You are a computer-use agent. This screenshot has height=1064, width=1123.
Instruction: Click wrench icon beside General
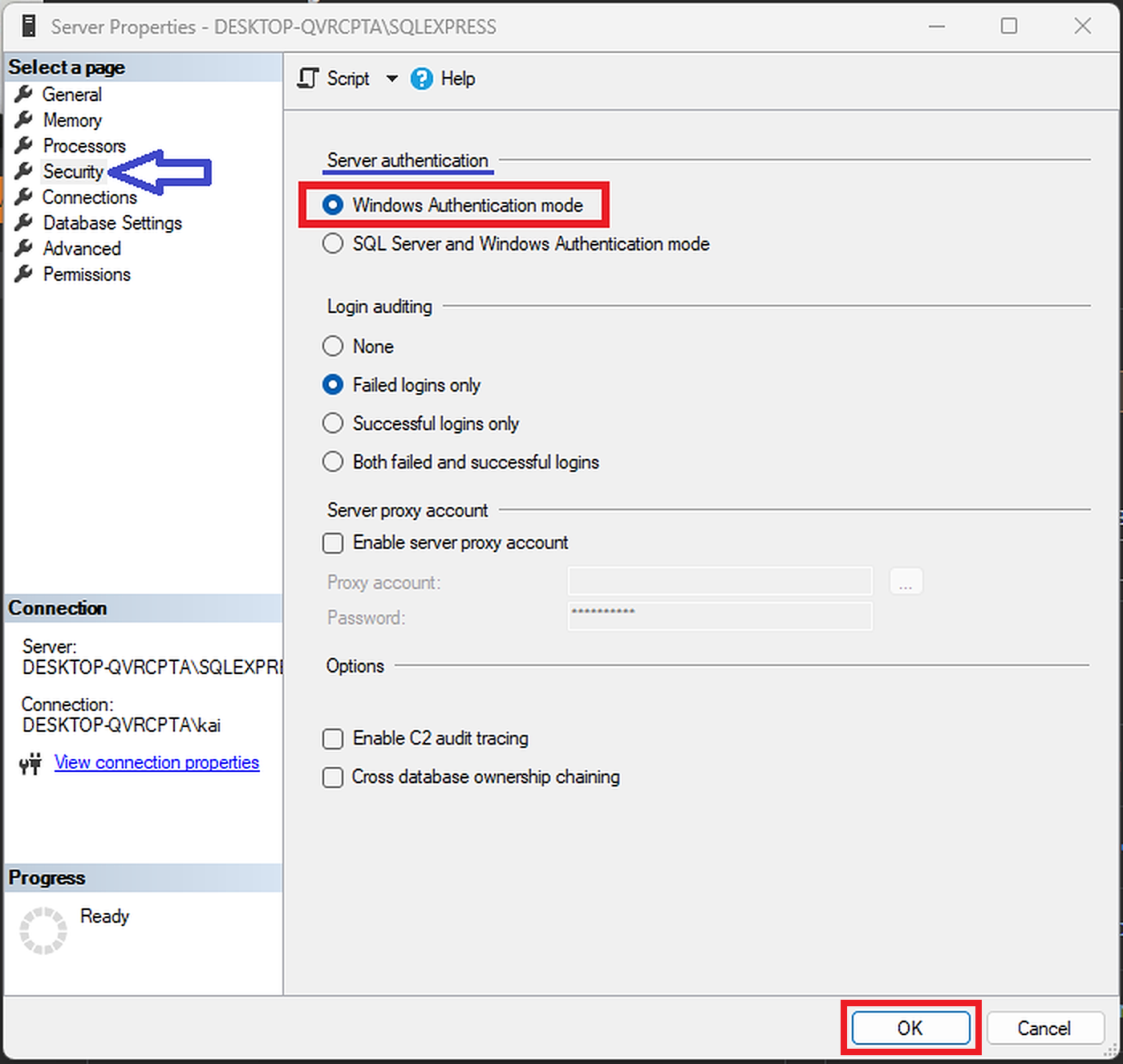[24, 94]
